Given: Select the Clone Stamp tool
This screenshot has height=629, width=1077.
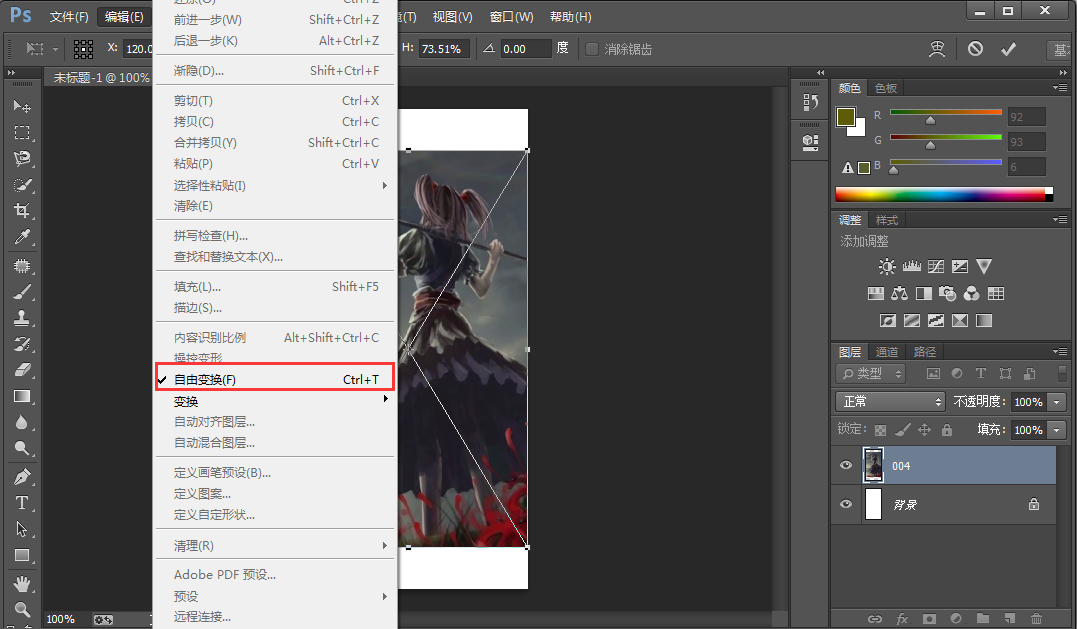Looking at the screenshot, I should coord(22,318).
